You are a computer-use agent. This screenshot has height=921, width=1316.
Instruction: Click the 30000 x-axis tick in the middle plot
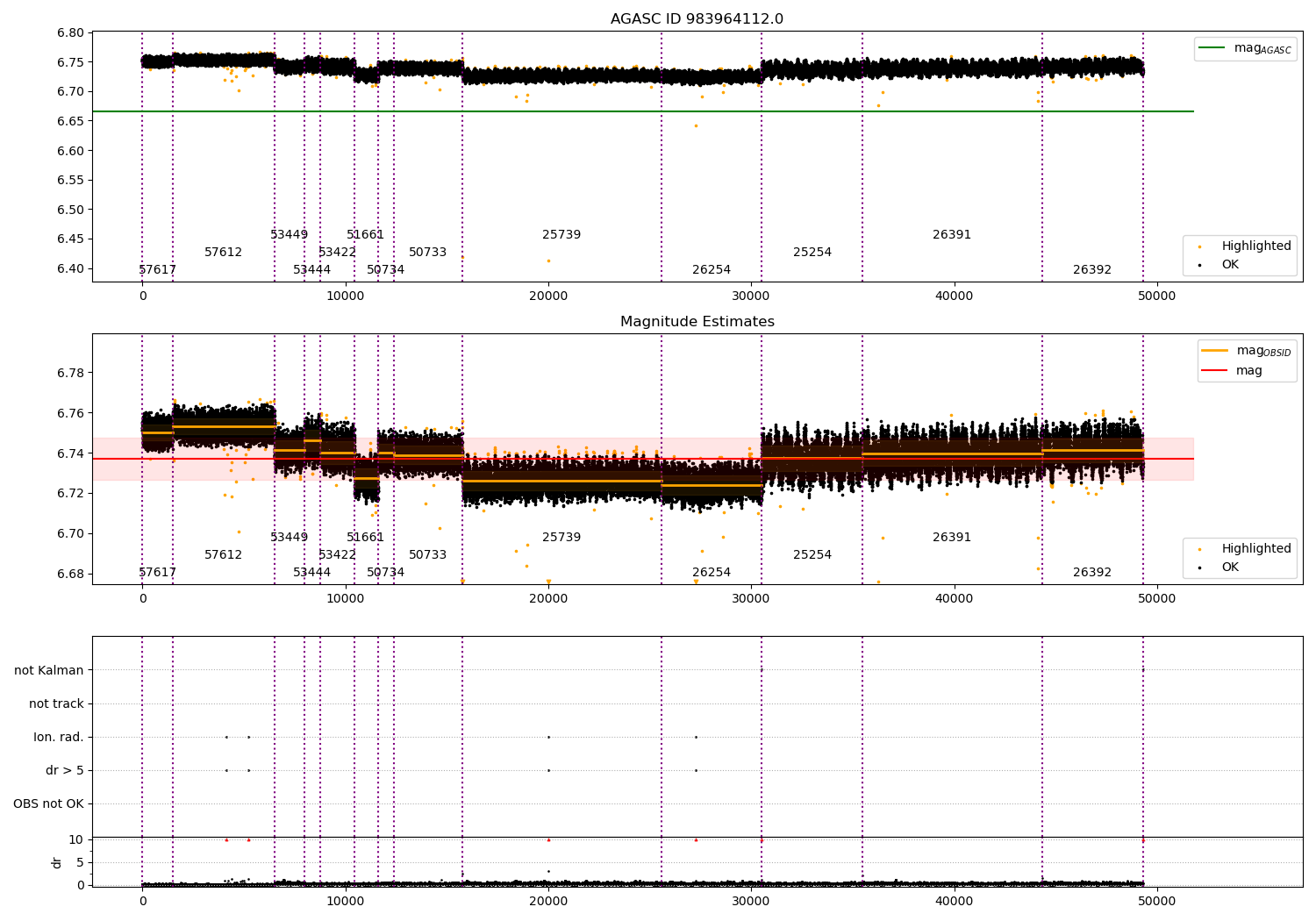(x=751, y=598)
